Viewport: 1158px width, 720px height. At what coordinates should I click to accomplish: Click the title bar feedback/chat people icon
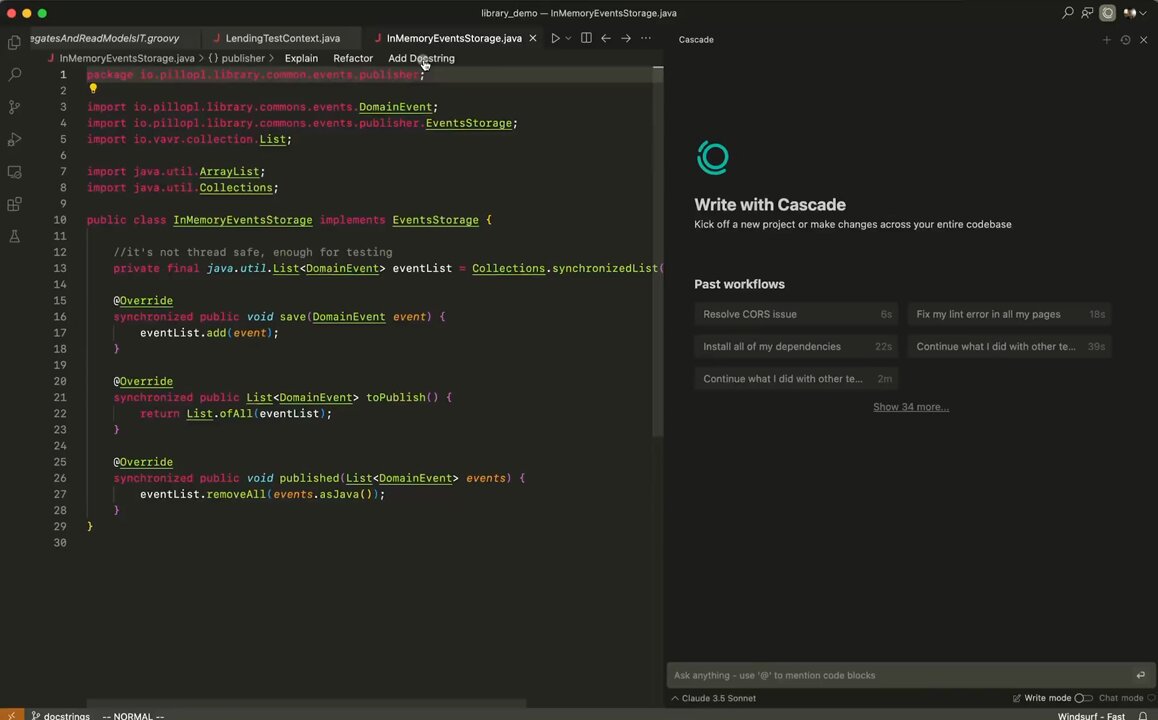pyautogui.click(x=1087, y=13)
